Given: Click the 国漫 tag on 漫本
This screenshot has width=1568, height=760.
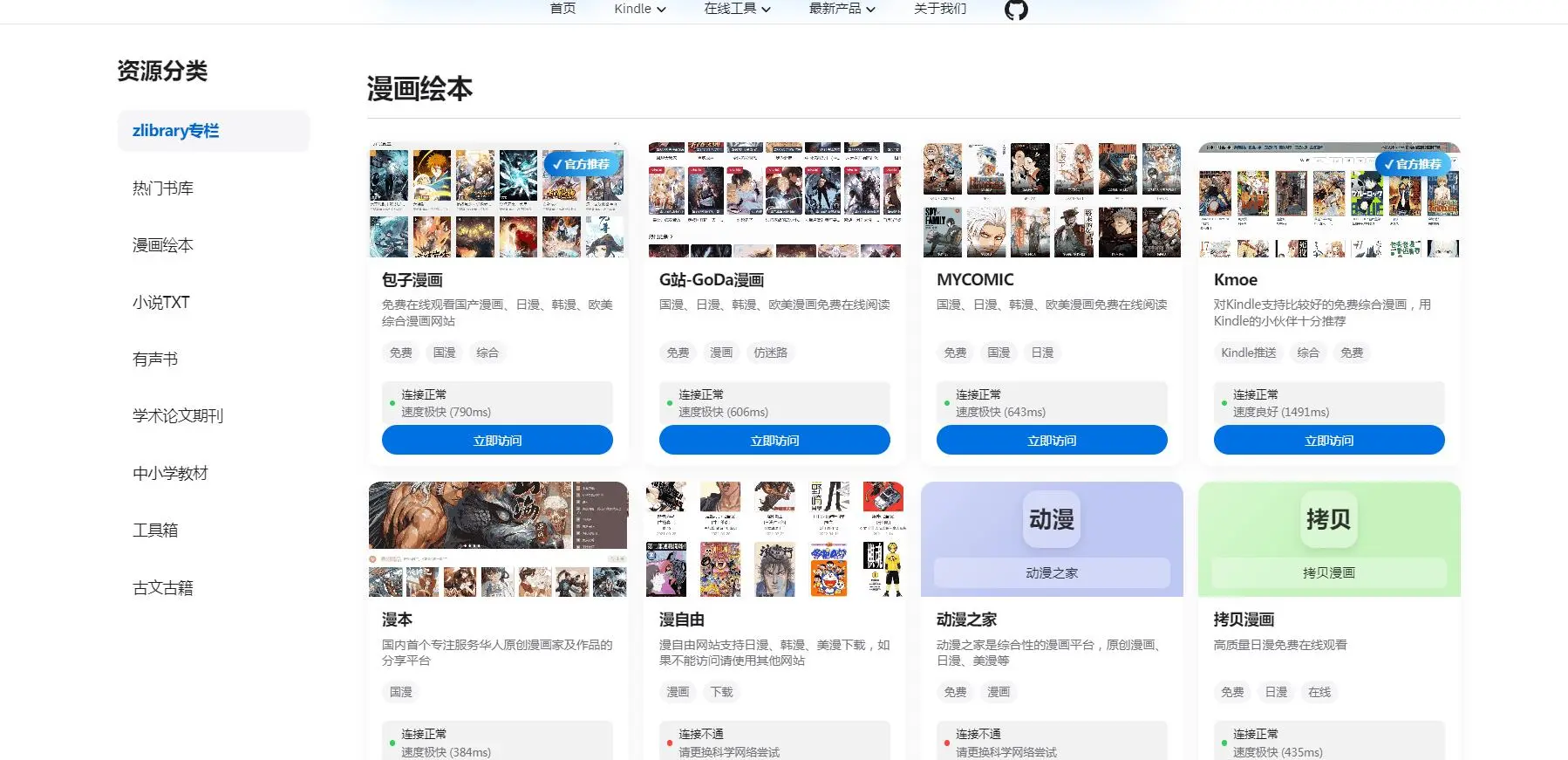Looking at the screenshot, I should point(400,692).
